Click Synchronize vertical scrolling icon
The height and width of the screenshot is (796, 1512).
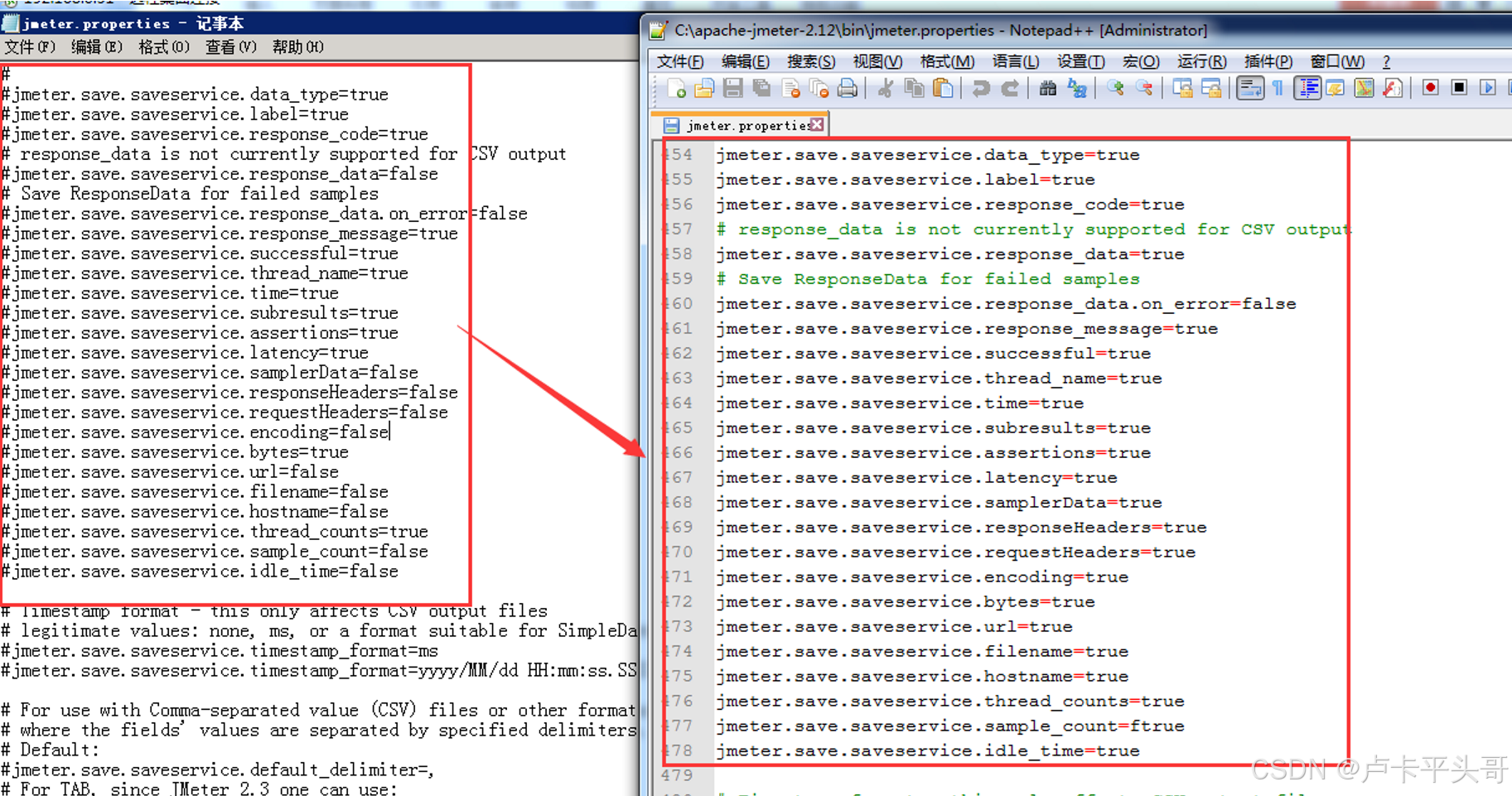click(1182, 88)
